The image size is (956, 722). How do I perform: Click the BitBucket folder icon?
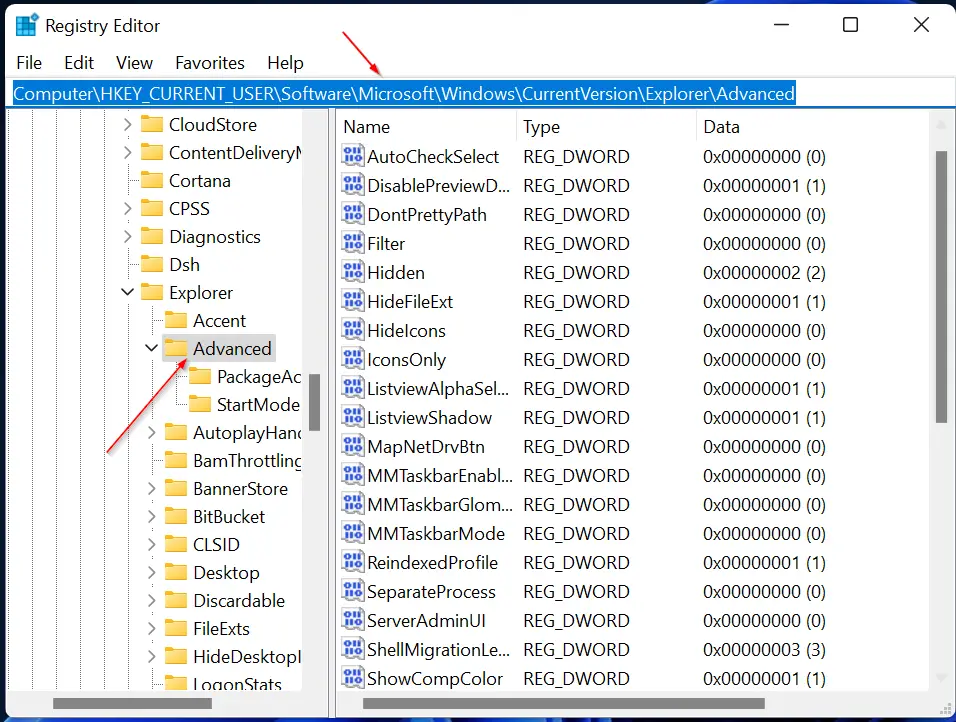[x=176, y=516]
